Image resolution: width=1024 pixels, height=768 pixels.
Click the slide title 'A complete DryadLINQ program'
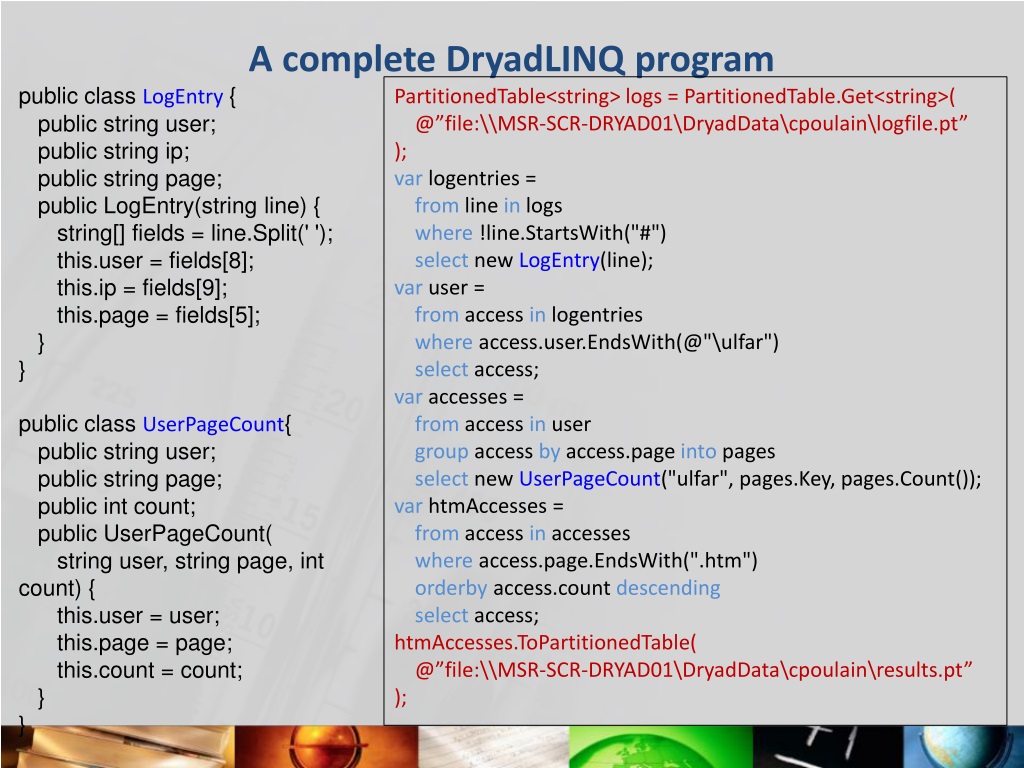(x=511, y=59)
